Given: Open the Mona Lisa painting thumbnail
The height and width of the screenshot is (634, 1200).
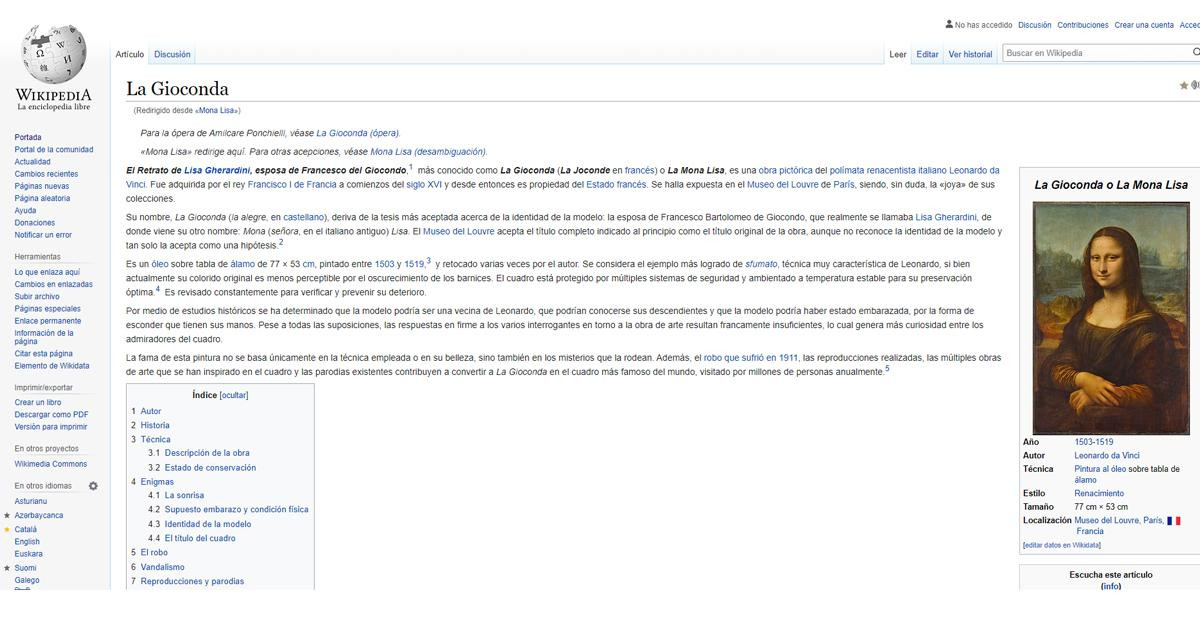Looking at the screenshot, I should click(1111, 318).
